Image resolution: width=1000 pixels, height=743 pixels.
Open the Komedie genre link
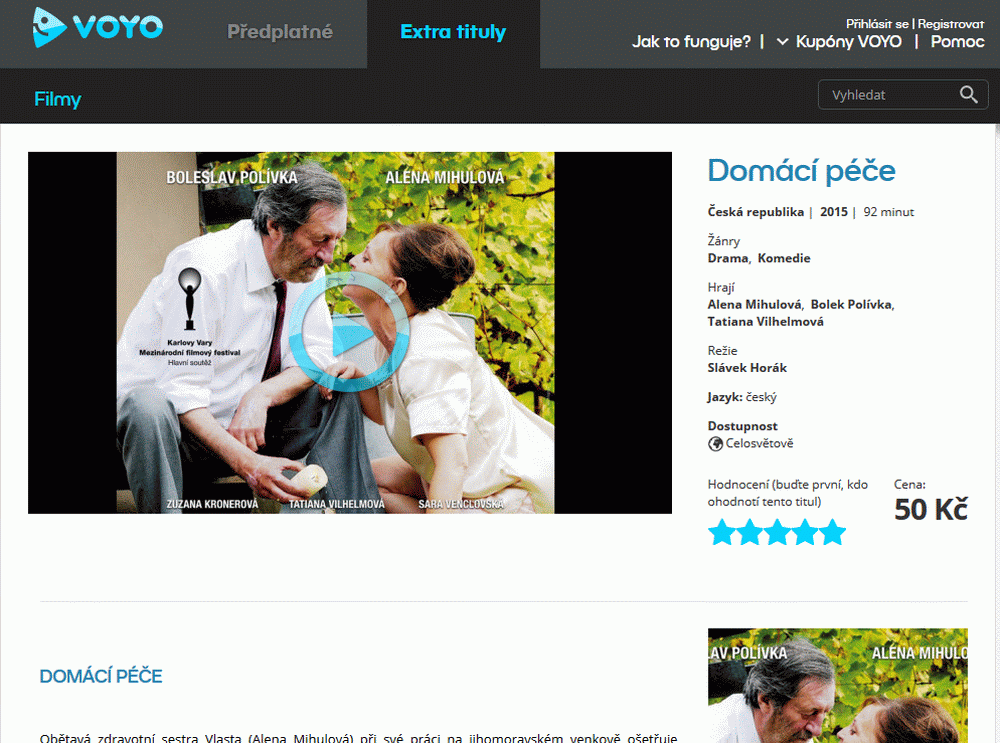784,258
